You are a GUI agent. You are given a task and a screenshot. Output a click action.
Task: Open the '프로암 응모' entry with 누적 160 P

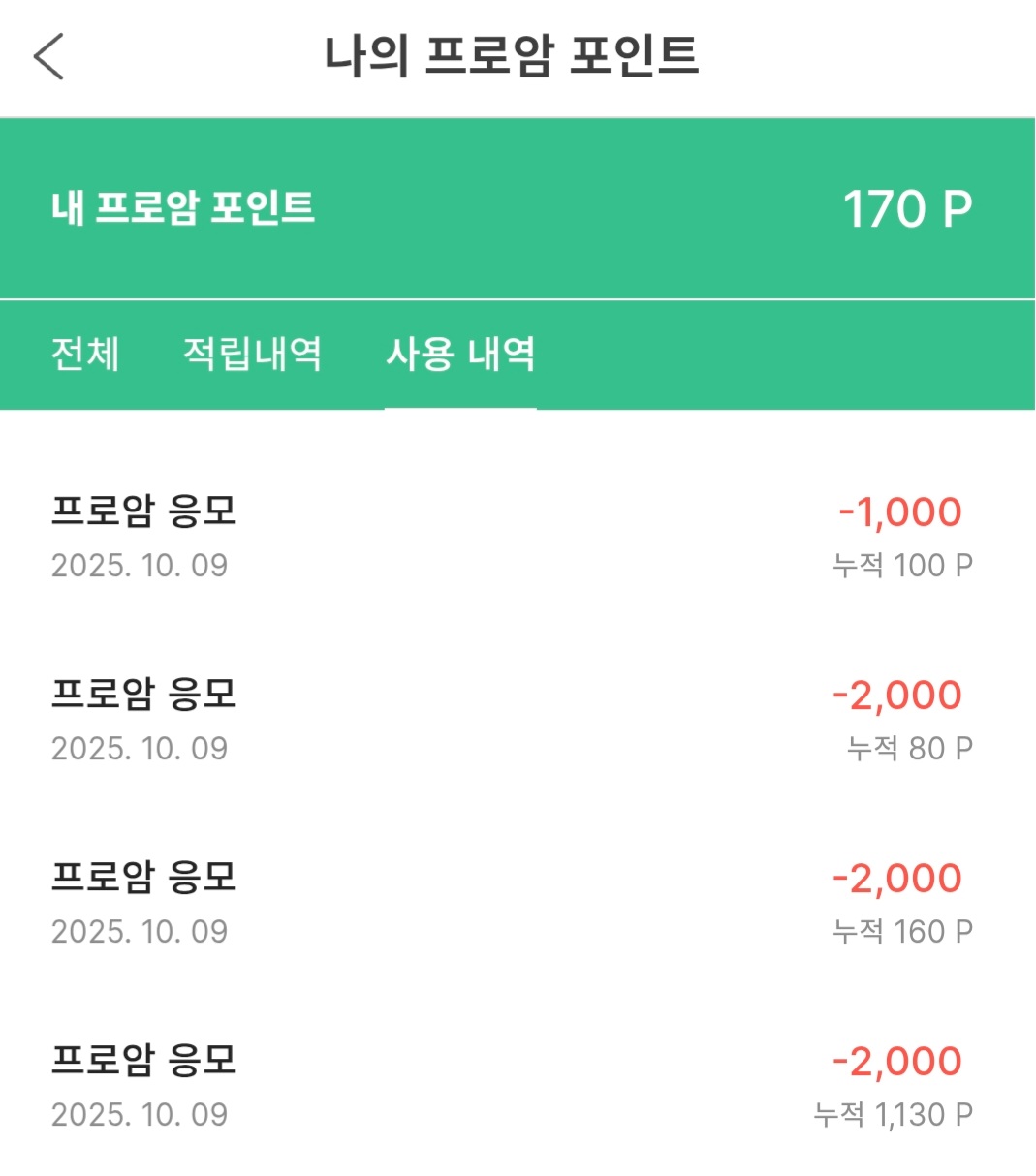point(144,877)
